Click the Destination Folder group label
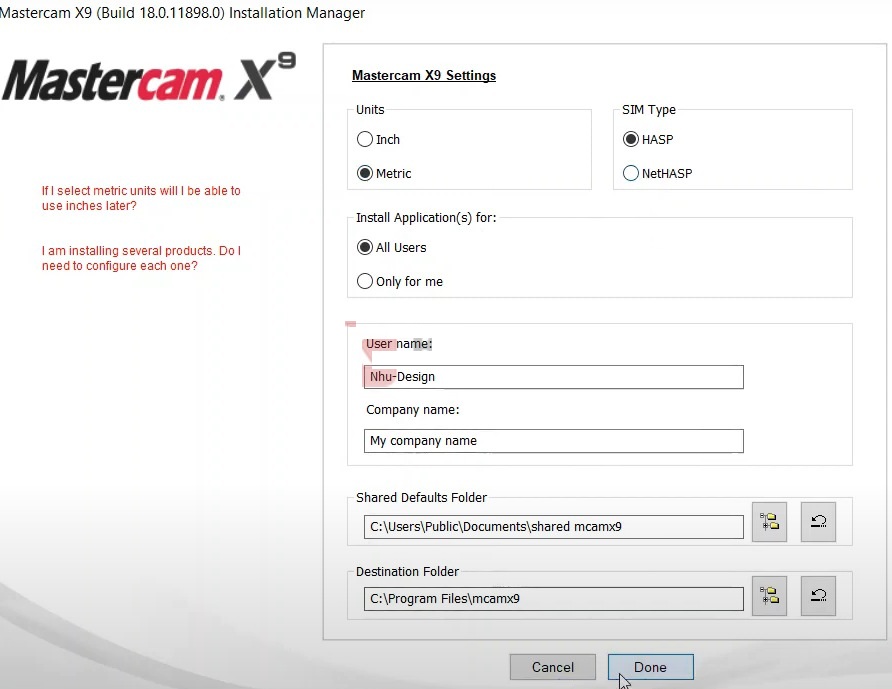This screenshot has height=689, width=892. [407, 571]
